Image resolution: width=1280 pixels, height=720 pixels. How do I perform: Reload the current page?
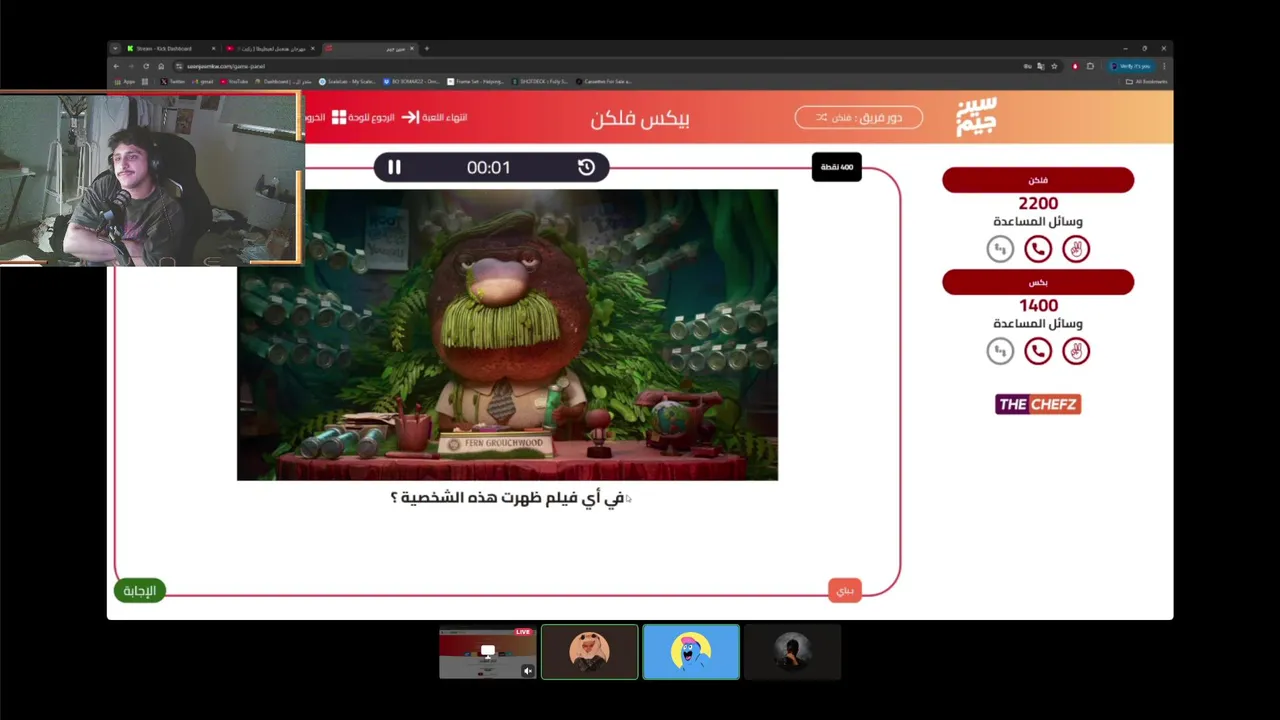pos(146,66)
